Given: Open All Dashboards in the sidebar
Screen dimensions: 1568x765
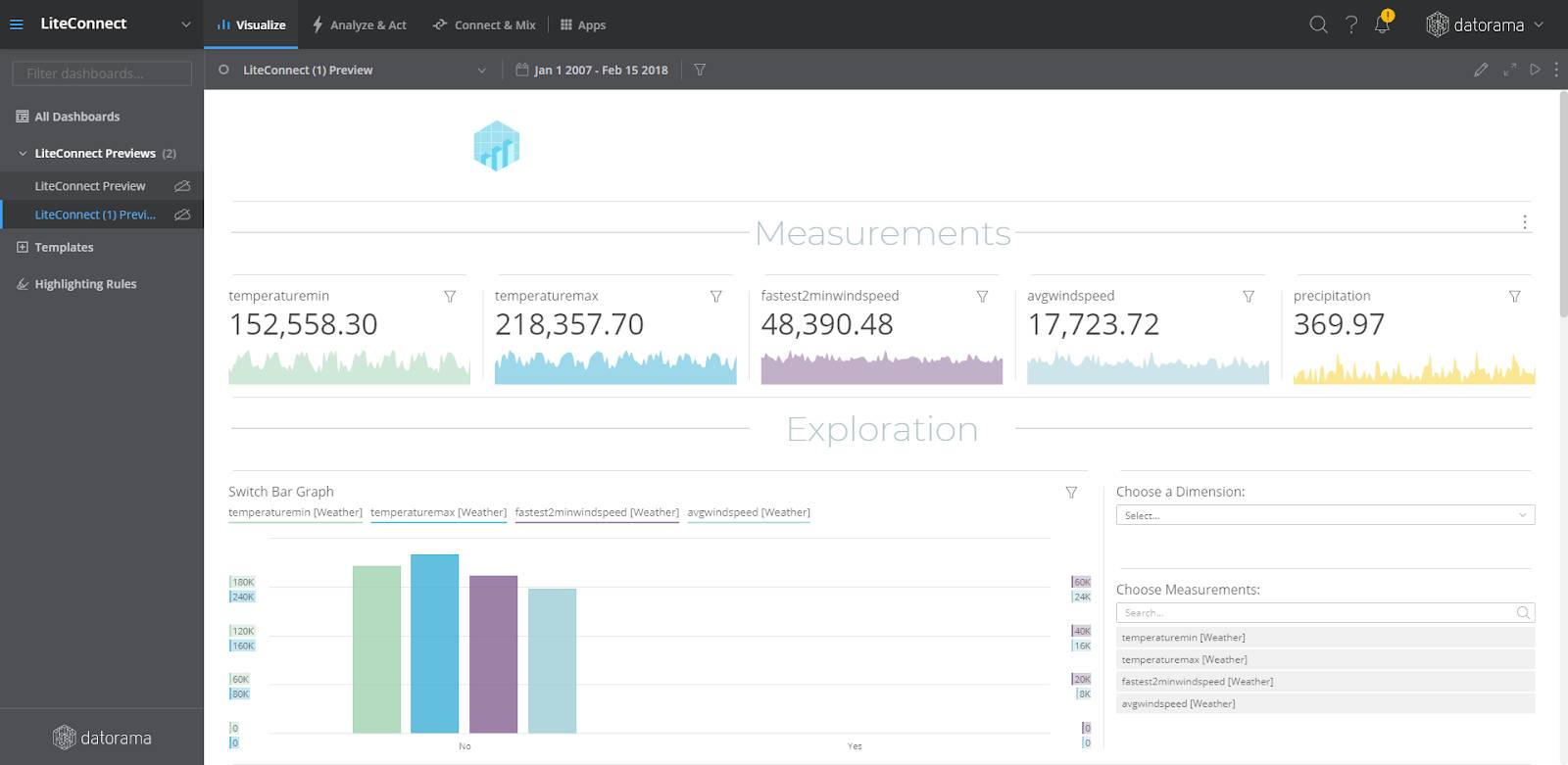Looking at the screenshot, I should (77, 117).
